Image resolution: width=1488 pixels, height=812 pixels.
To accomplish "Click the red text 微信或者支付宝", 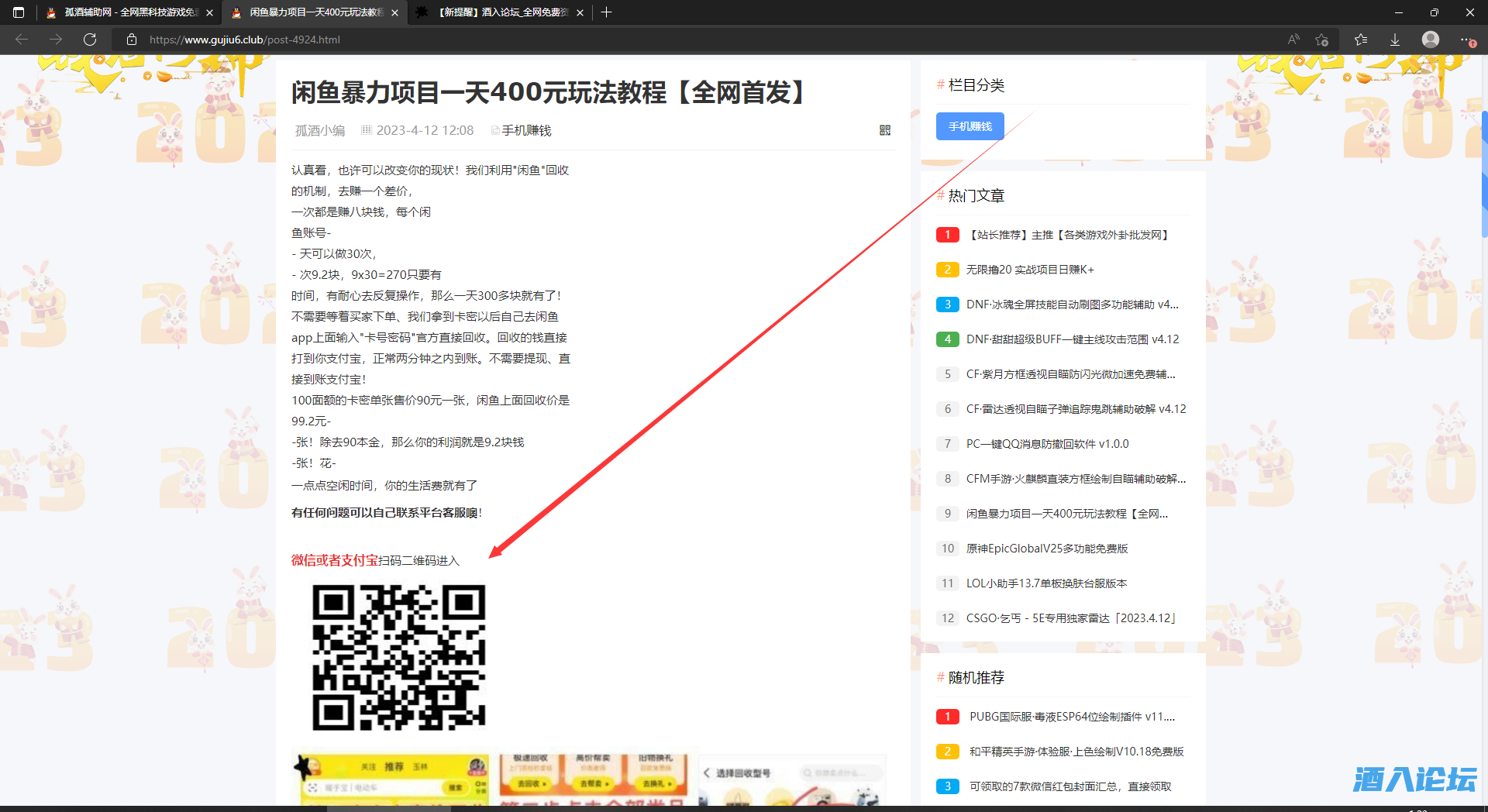I will (335, 560).
